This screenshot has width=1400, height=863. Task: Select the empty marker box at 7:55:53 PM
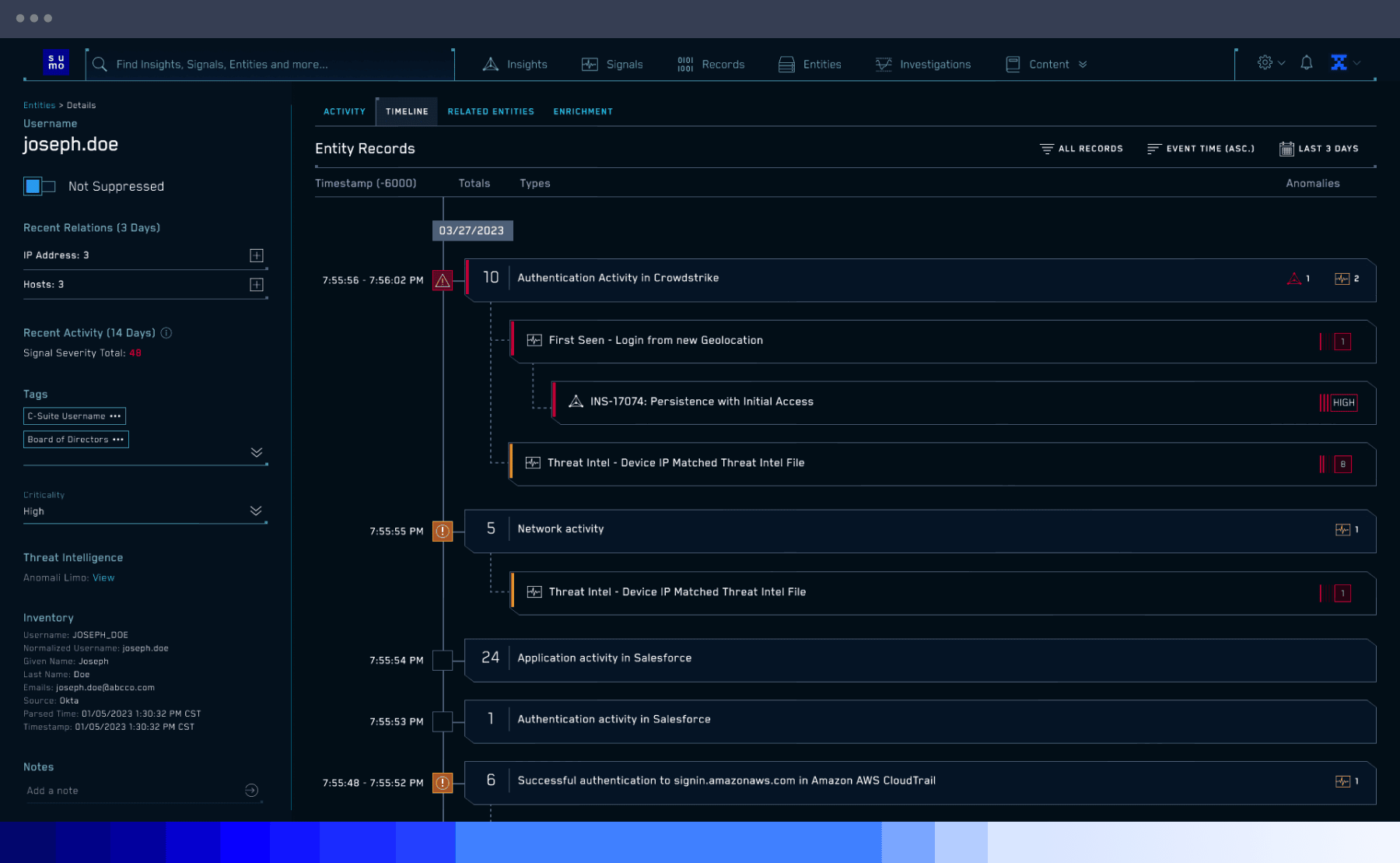443,721
